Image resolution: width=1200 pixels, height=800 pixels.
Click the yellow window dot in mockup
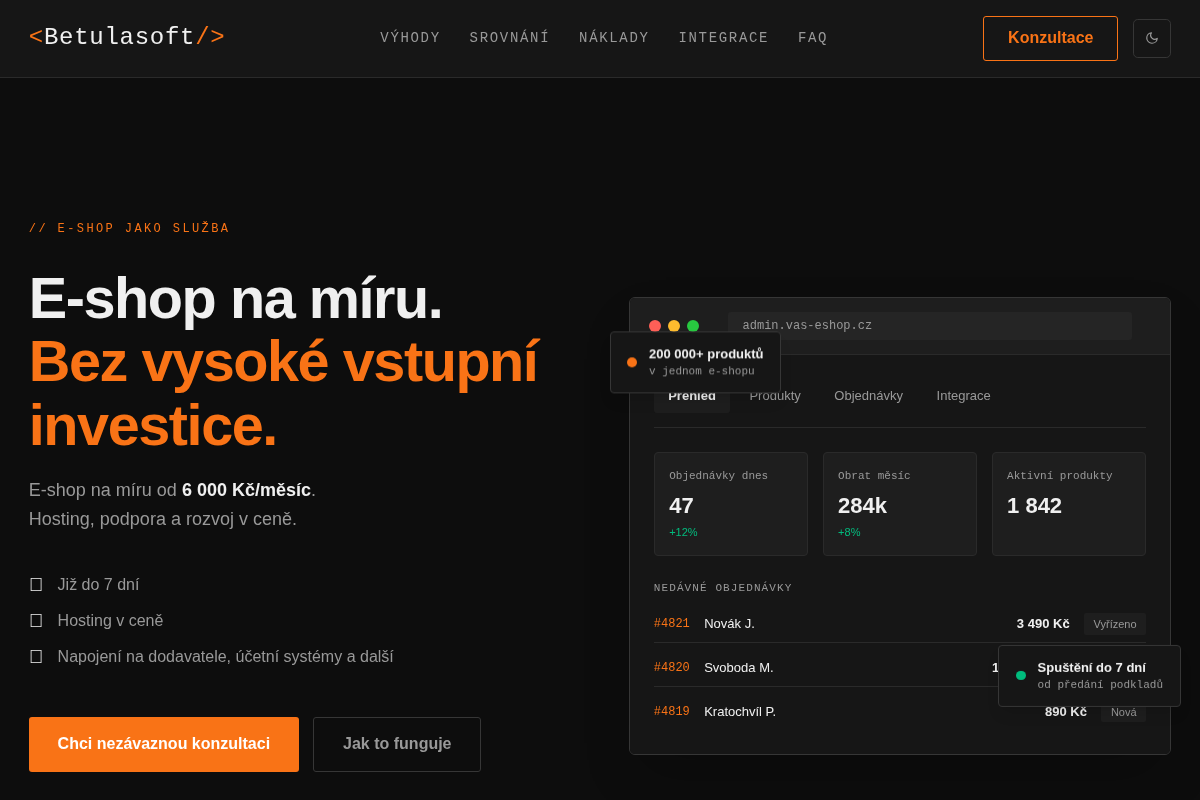tap(674, 326)
